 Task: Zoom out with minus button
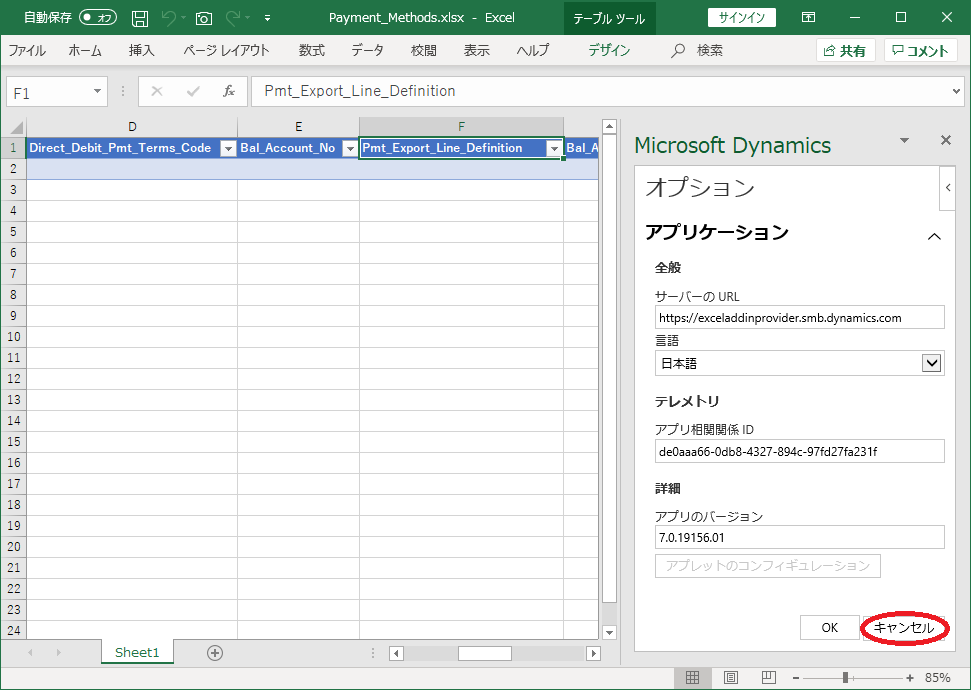796,678
